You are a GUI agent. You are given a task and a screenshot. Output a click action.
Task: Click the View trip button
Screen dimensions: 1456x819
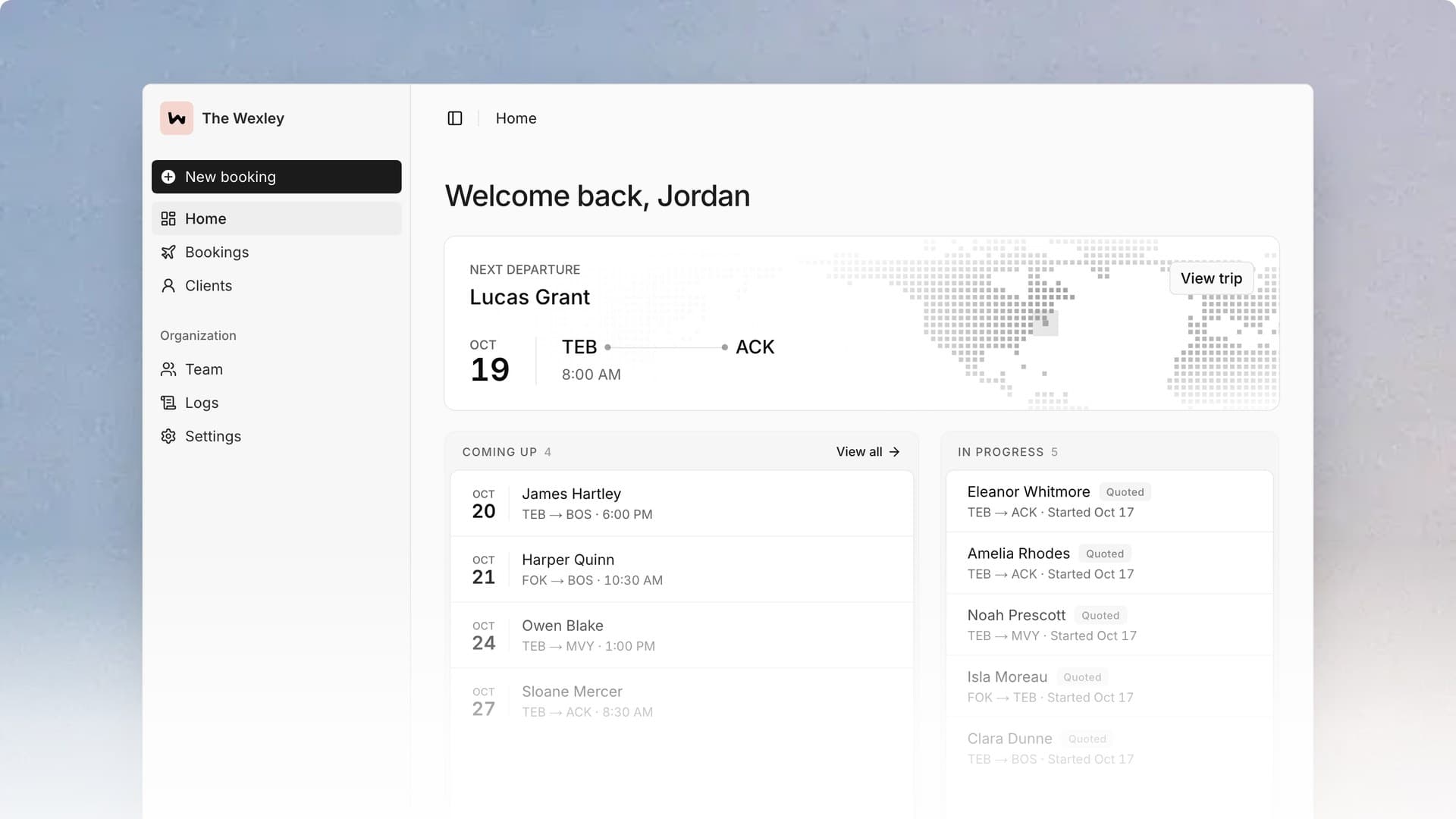(1211, 278)
